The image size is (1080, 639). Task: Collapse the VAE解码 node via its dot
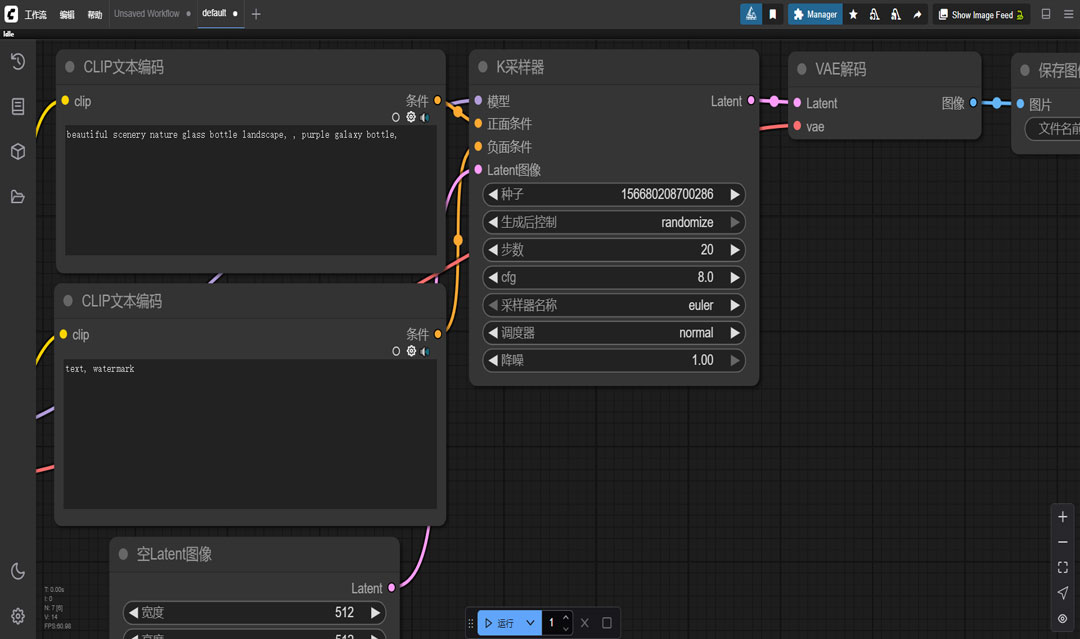(x=802, y=69)
